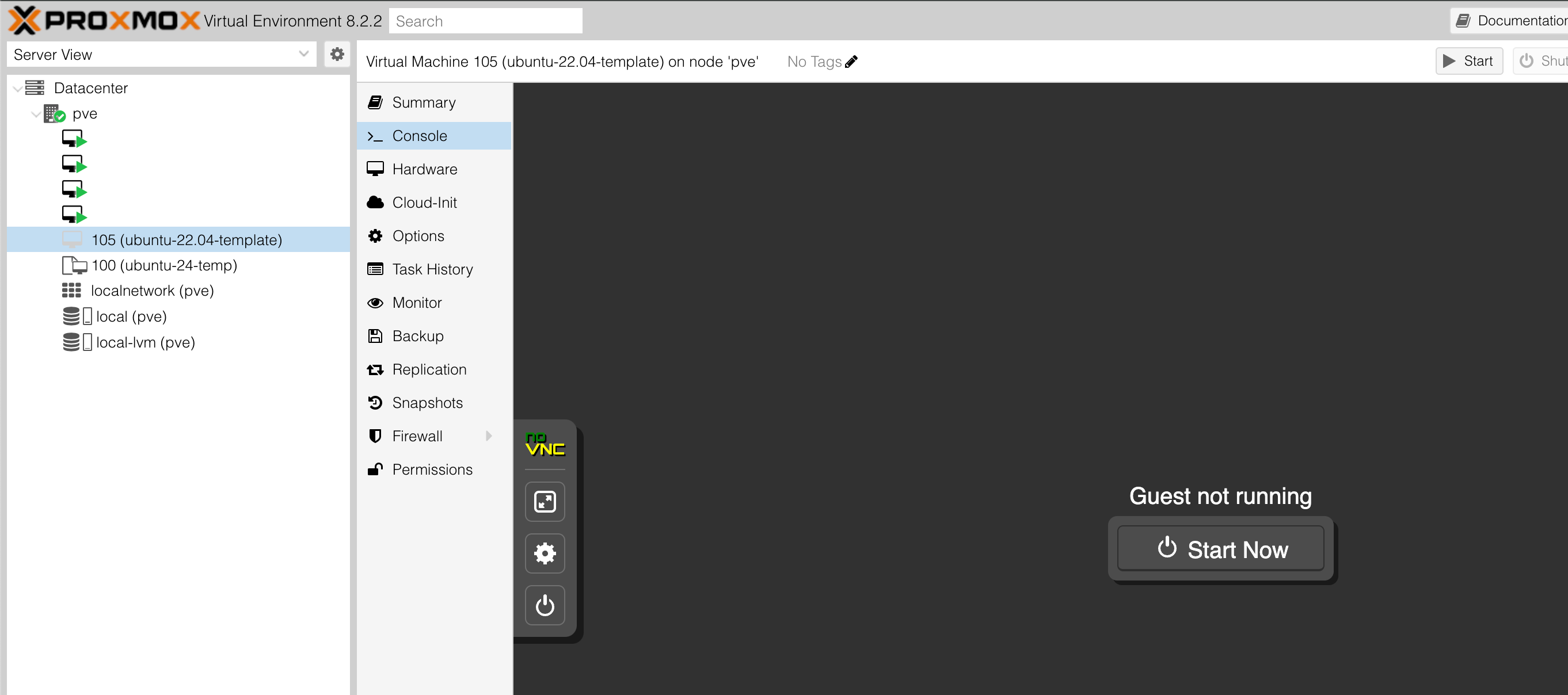Image resolution: width=1568 pixels, height=695 pixels.
Task: Open the Server View dropdown
Action: coord(303,54)
